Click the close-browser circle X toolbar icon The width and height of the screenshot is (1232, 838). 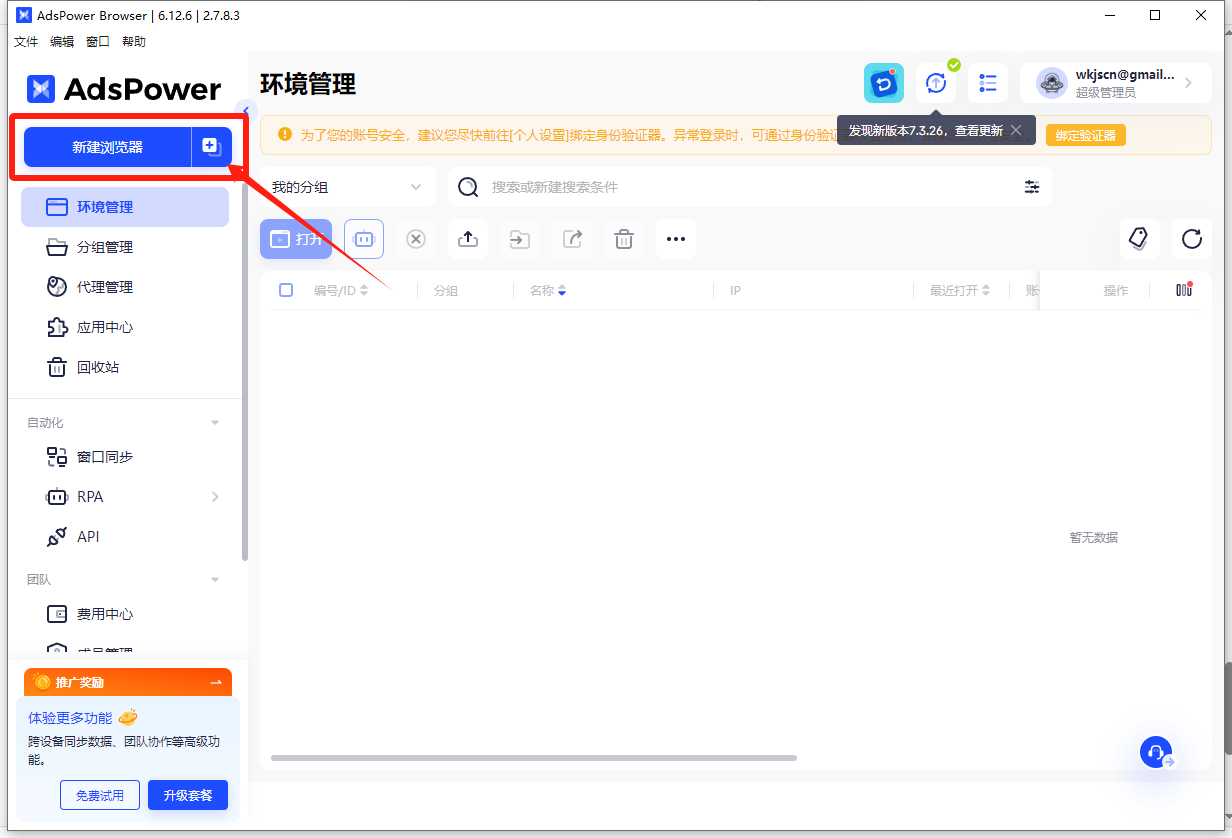[x=416, y=239]
